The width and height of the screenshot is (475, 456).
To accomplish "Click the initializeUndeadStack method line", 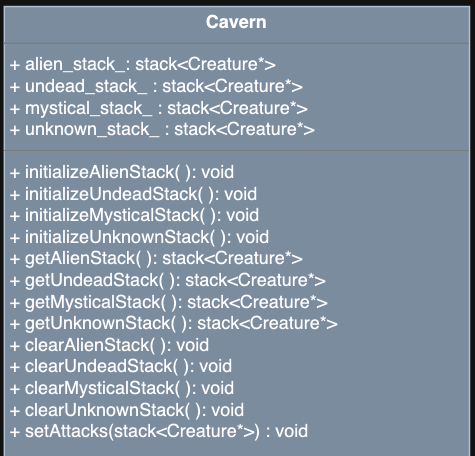I will coord(133,194).
